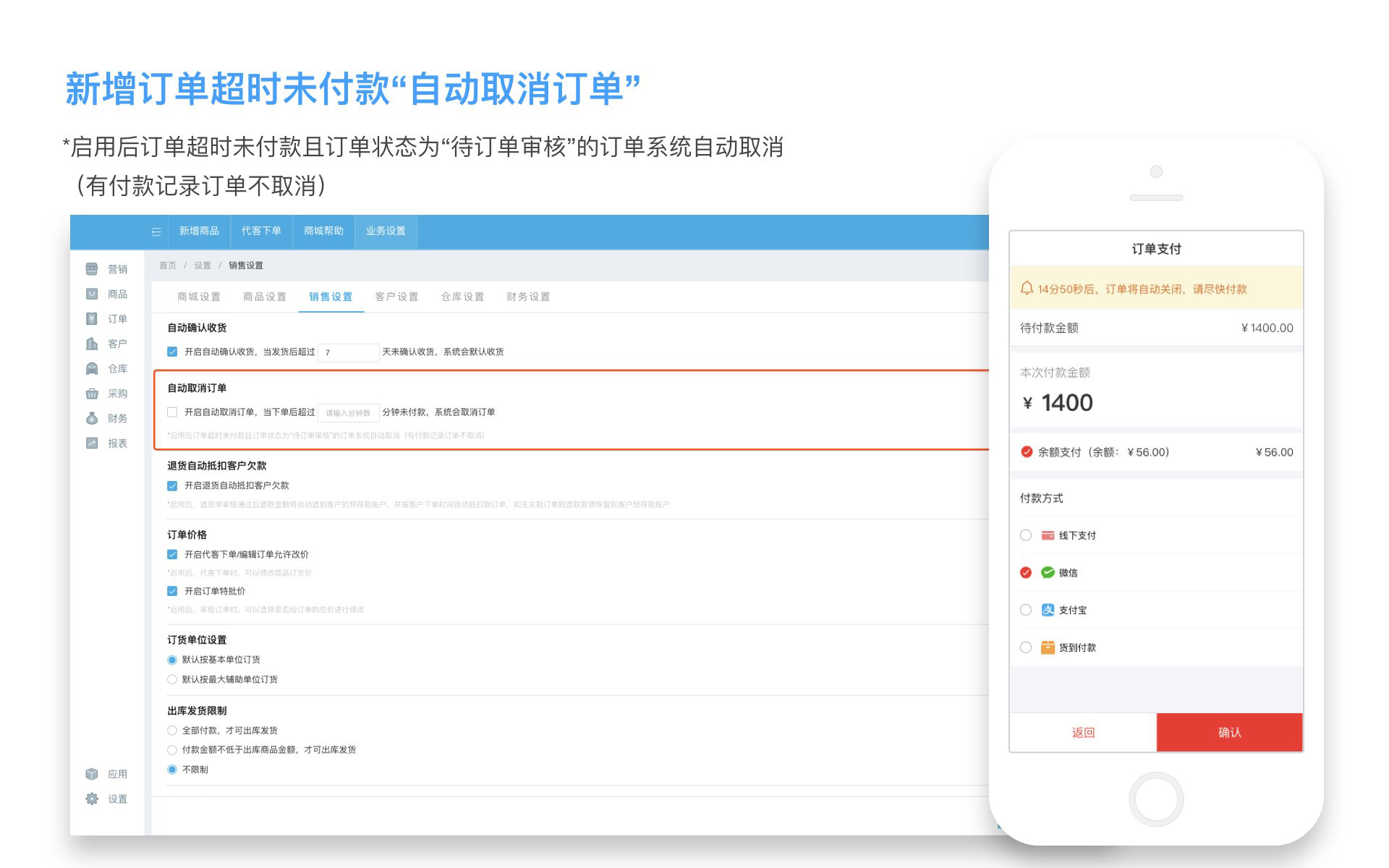Click the 采购 purchasing basket icon
Image resolution: width=1389 pixels, height=868 pixels.
point(92,393)
